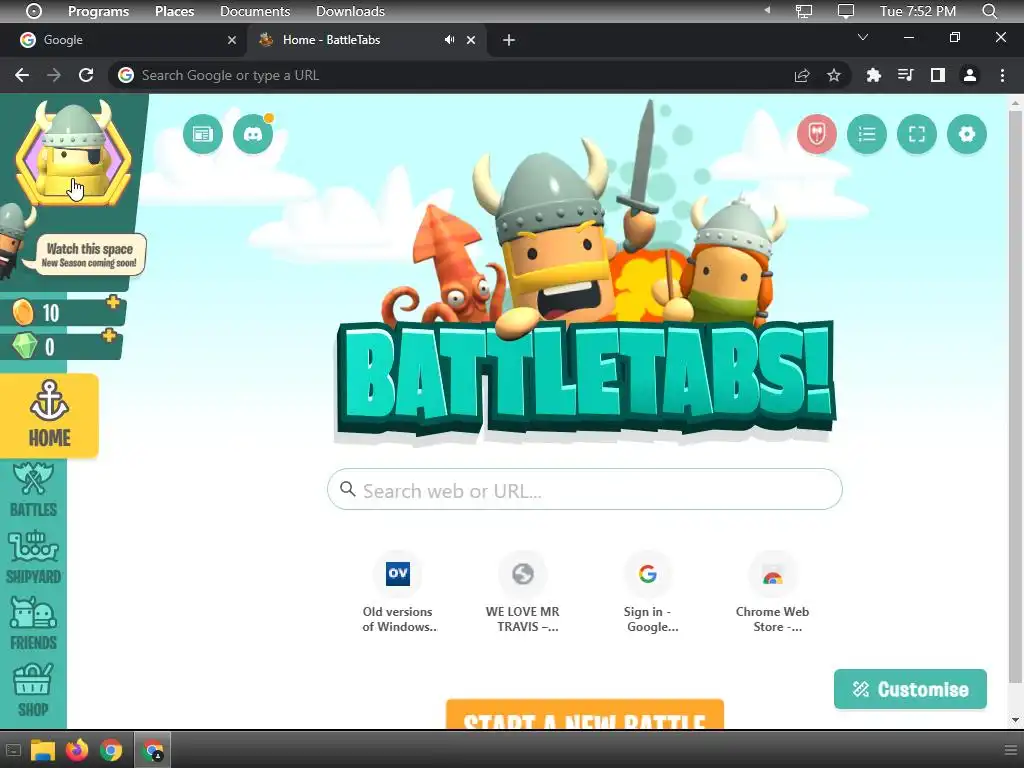Open the clock showing Tue 7:52 PM
Viewport: 1024px width, 768px height.
point(918,11)
